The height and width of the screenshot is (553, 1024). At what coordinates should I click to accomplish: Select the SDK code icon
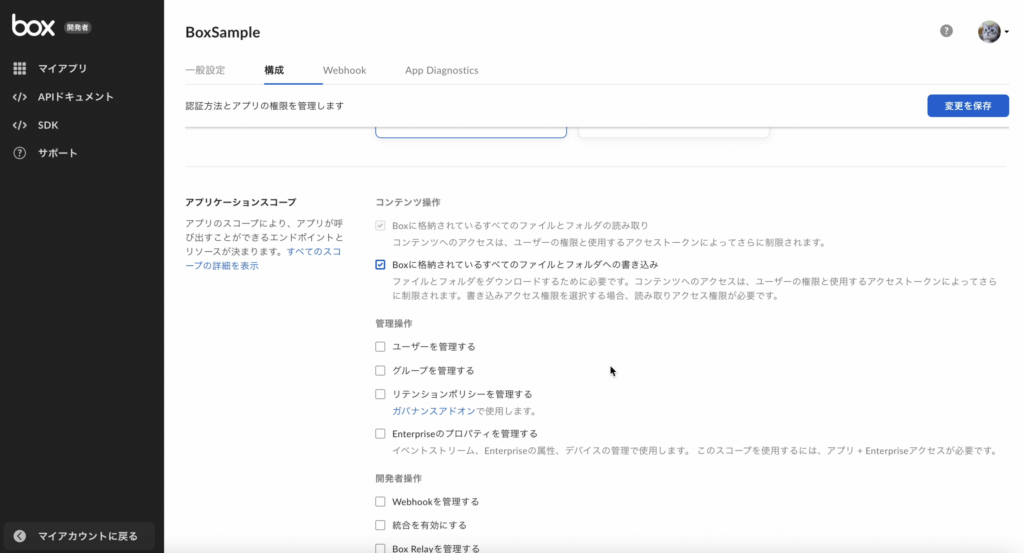[x=20, y=125]
